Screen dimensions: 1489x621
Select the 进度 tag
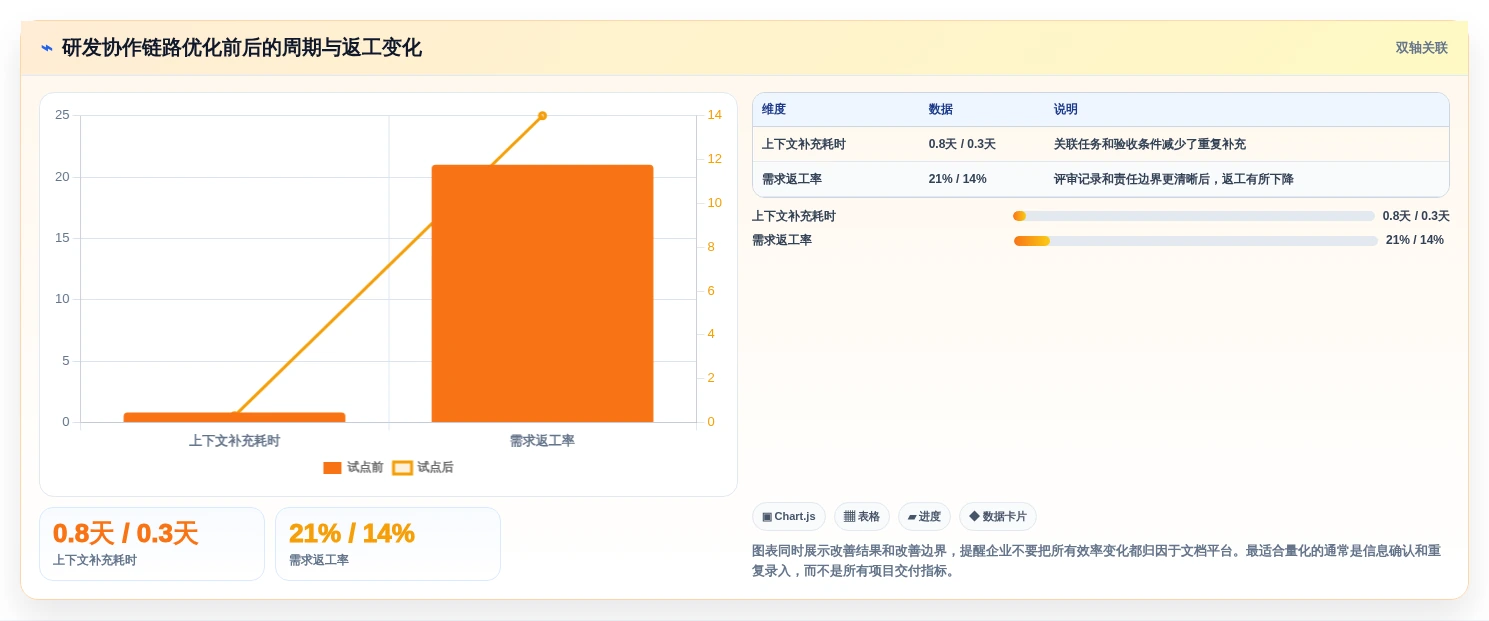pos(924,516)
